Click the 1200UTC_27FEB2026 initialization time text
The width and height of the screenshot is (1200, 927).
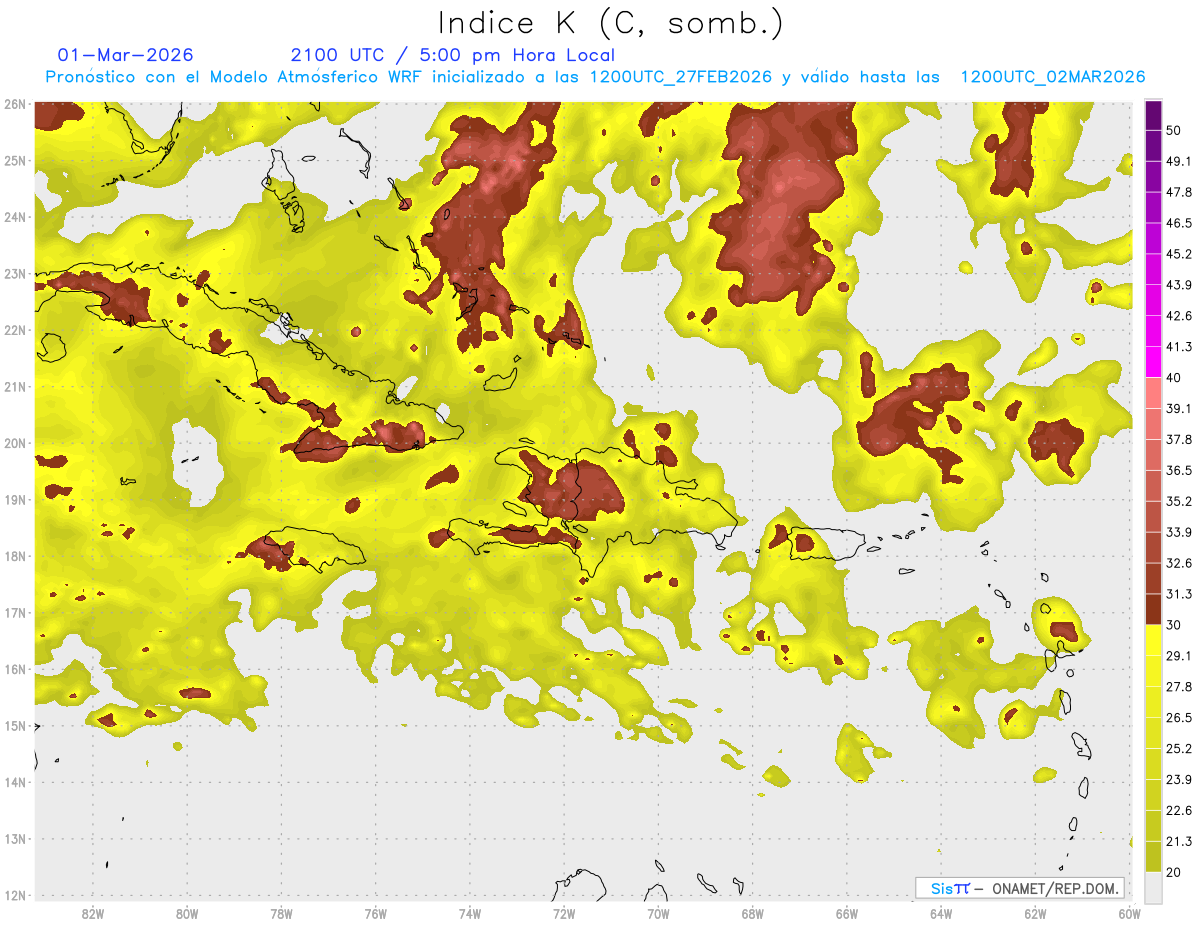coord(681,77)
